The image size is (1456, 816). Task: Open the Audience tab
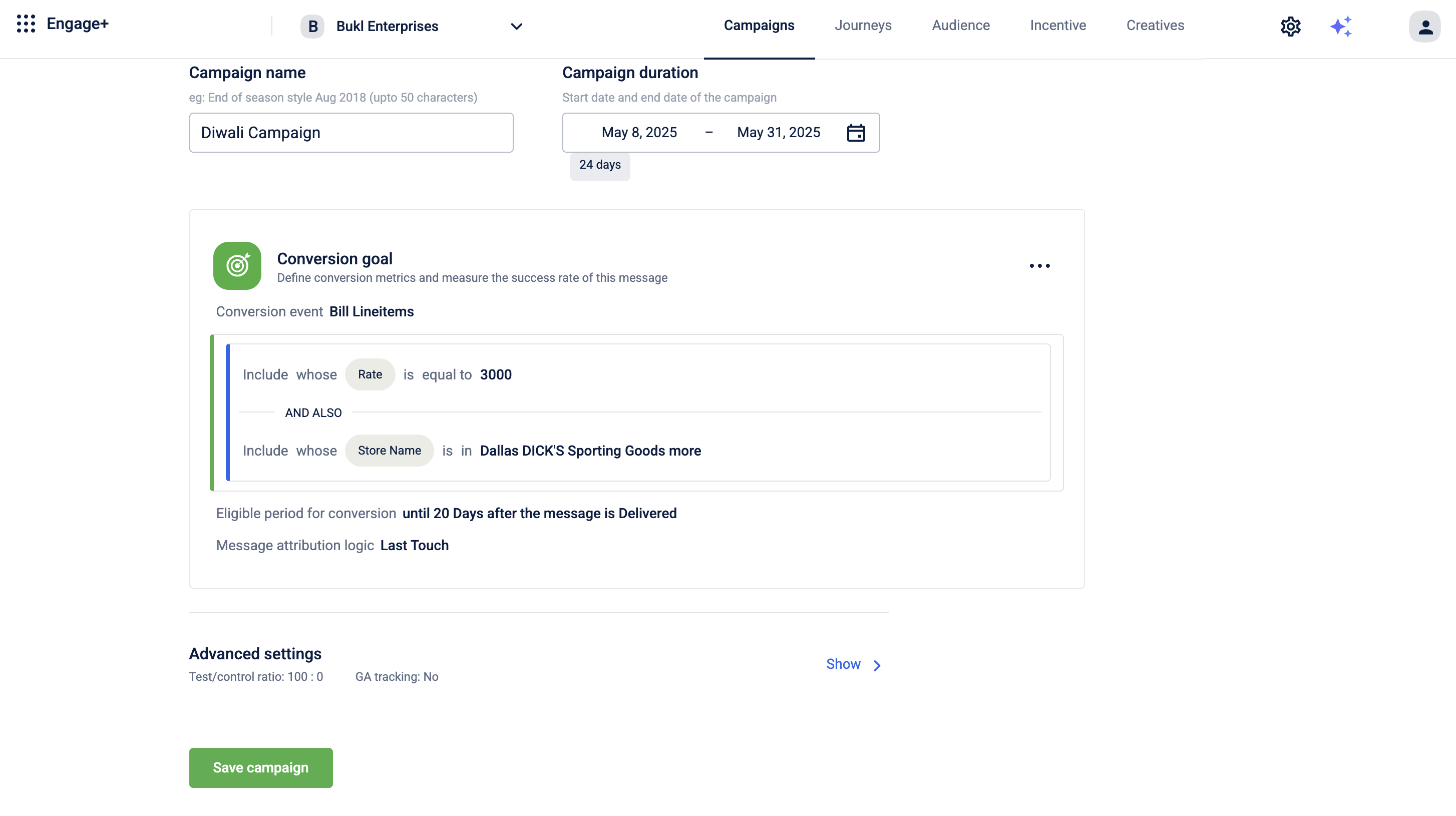tap(960, 26)
